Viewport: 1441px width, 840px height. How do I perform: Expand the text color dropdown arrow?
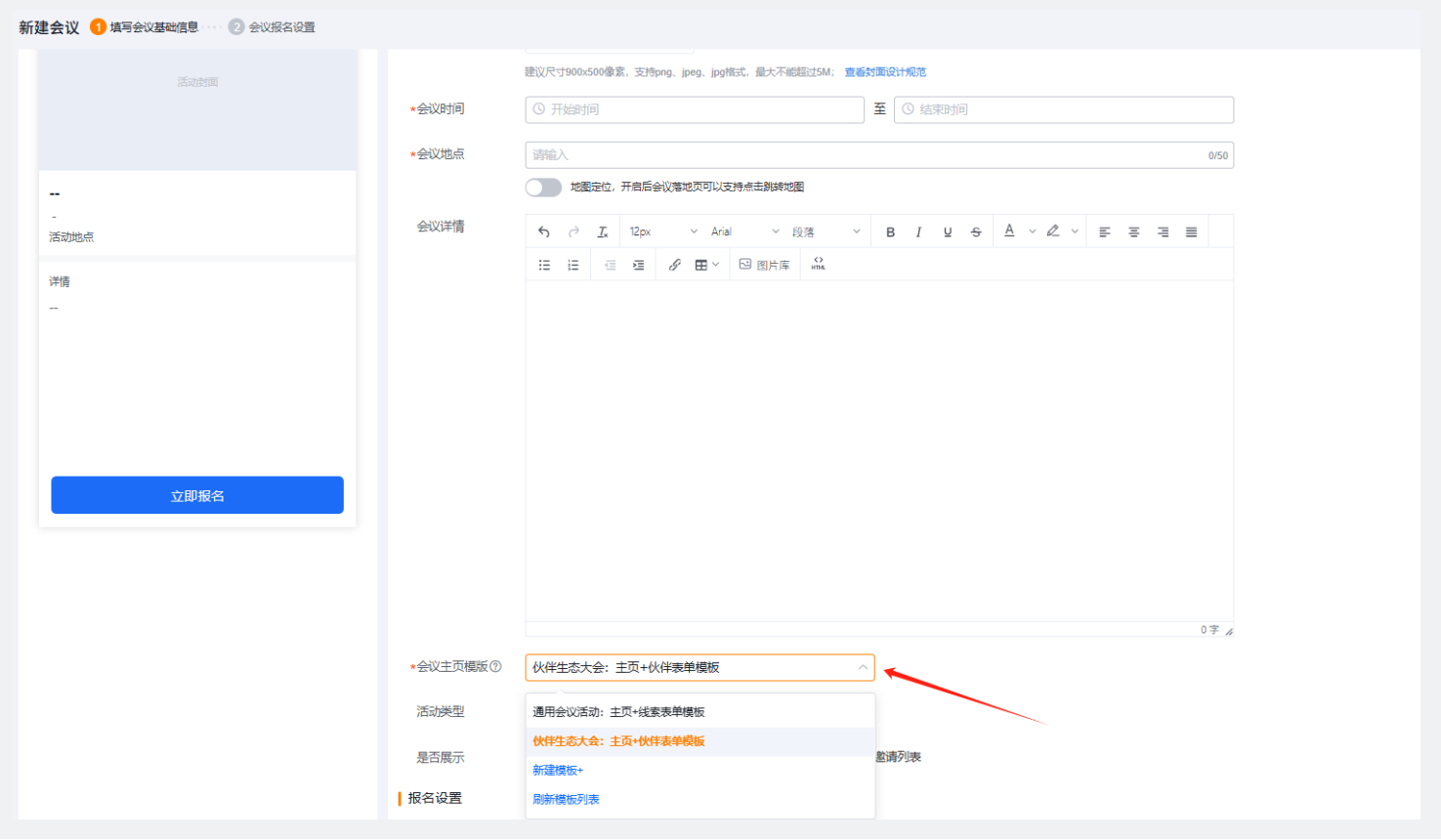click(x=1032, y=231)
